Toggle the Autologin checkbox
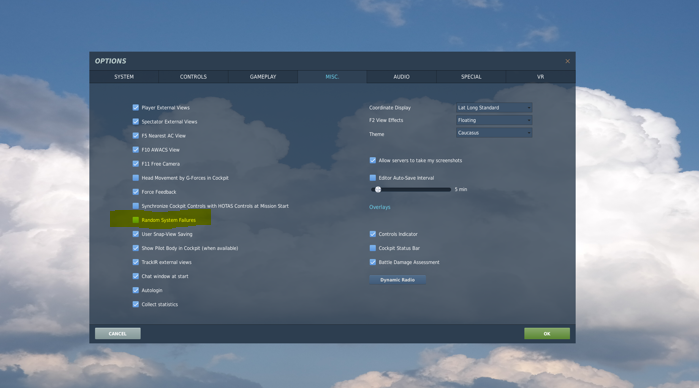699x388 pixels. [136, 290]
